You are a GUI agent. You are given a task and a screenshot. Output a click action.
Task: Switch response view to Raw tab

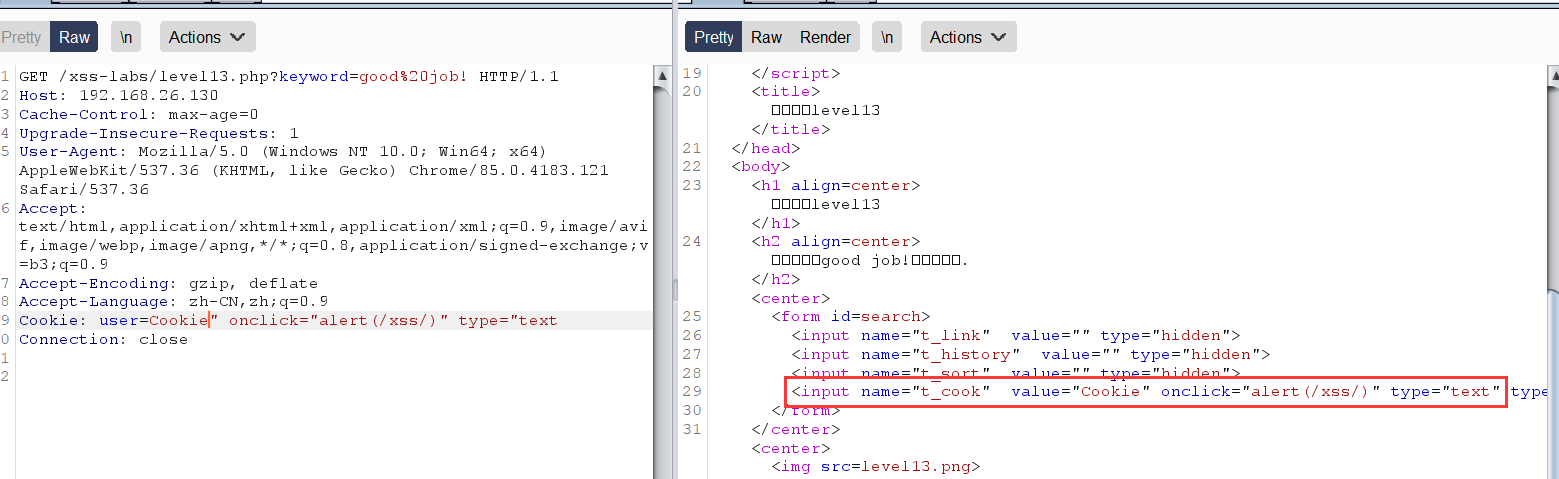767,37
